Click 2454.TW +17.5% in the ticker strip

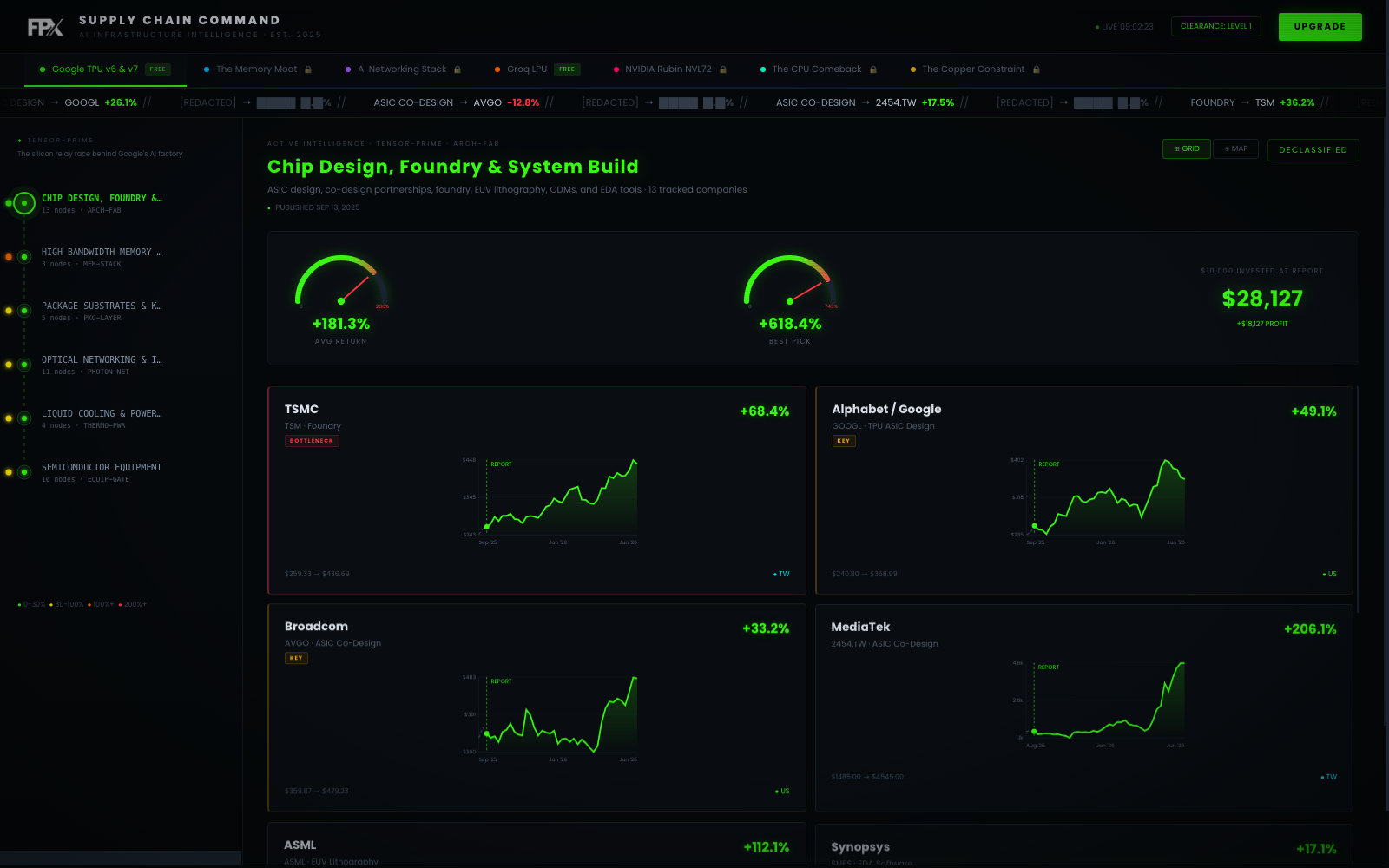click(915, 102)
